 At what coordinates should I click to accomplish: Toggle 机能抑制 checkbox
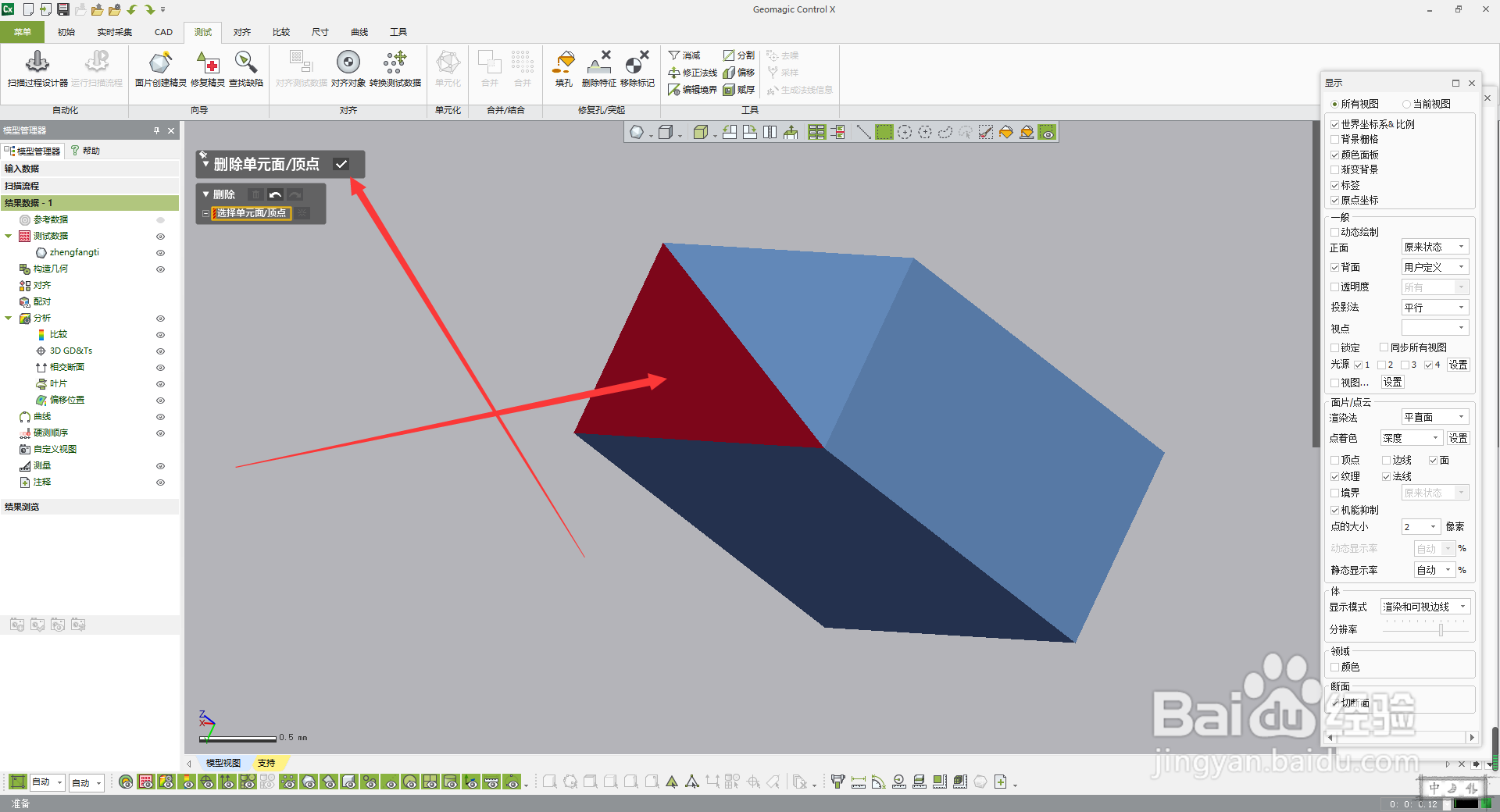point(1335,510)
